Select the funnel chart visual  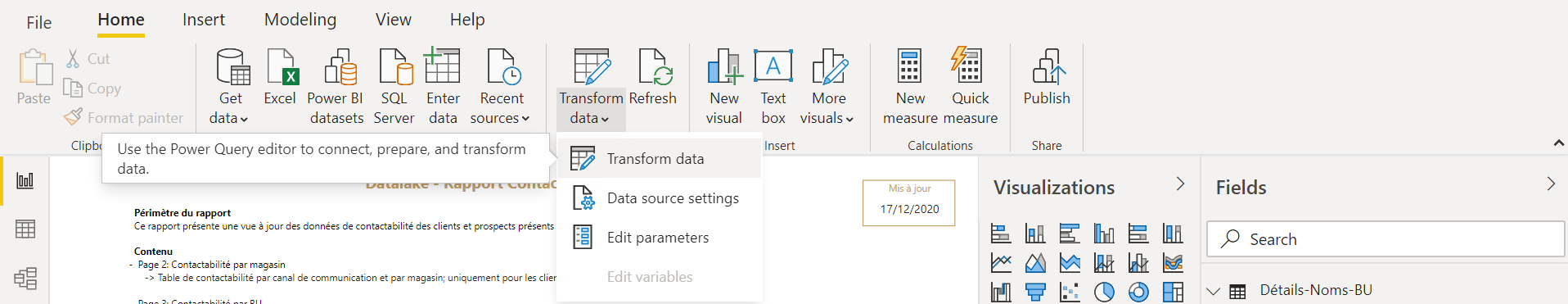pyautogui.click(x=1035, y=292)
